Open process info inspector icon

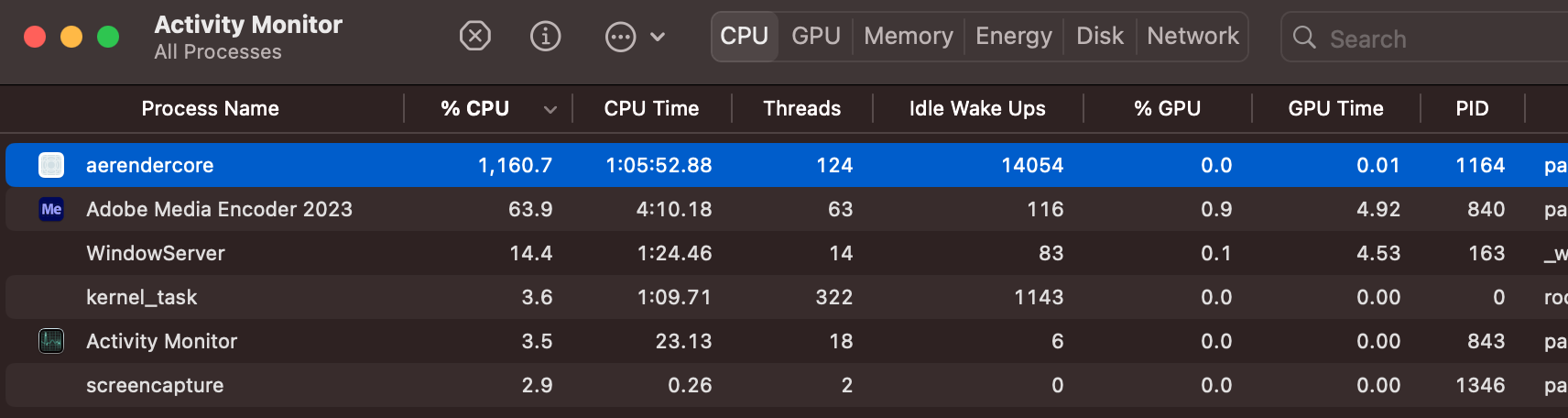coord(546,37)
